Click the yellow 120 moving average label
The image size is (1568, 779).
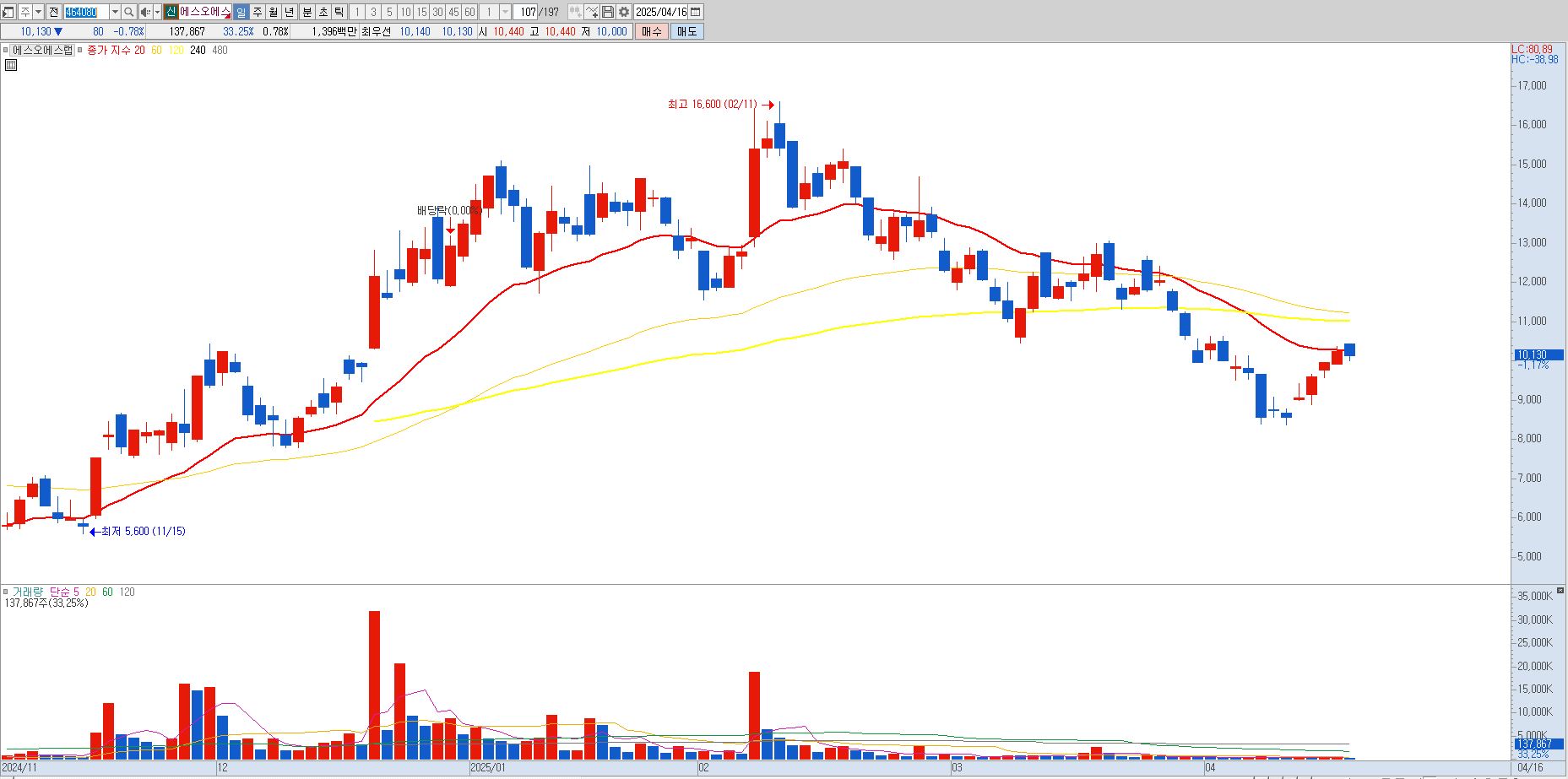tap(176, 50)
